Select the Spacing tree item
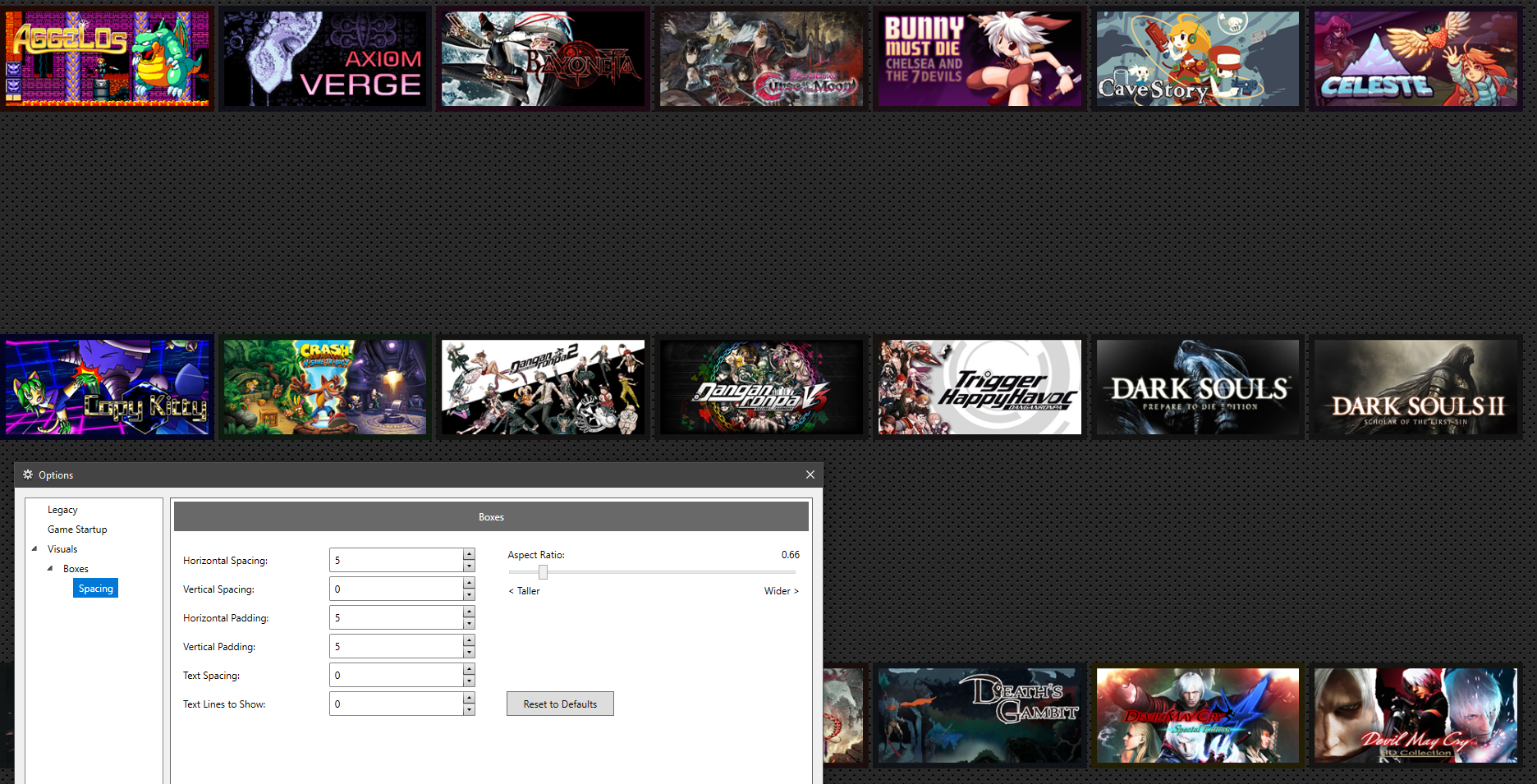1537x784 pixels. pos(96,589)
